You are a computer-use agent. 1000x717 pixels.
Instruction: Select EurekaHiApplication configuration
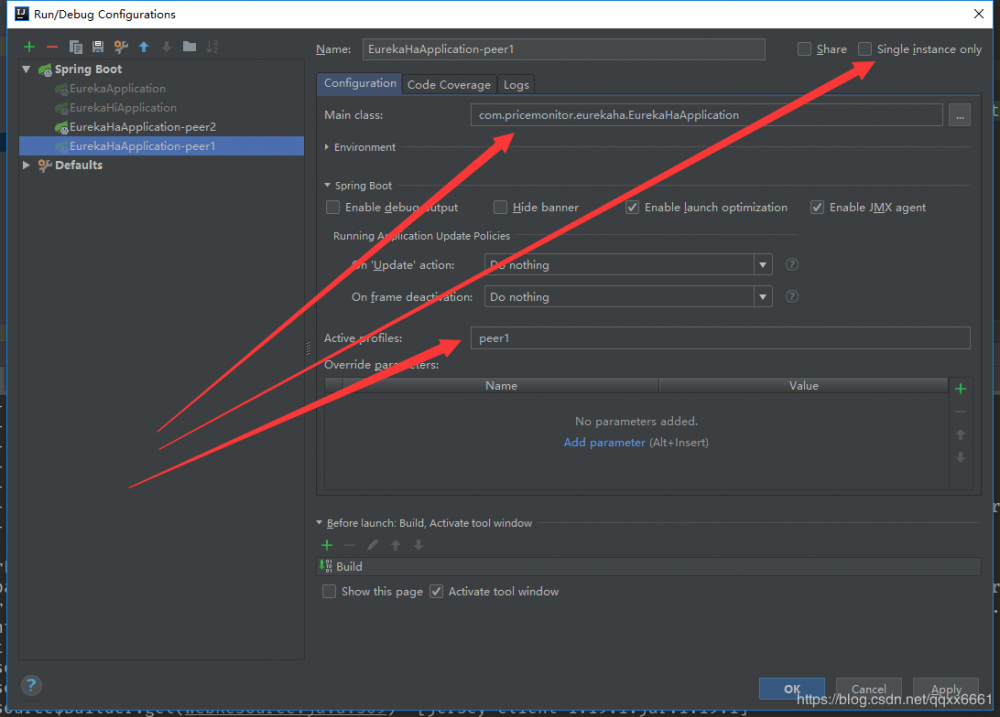[x=123, y=108]
